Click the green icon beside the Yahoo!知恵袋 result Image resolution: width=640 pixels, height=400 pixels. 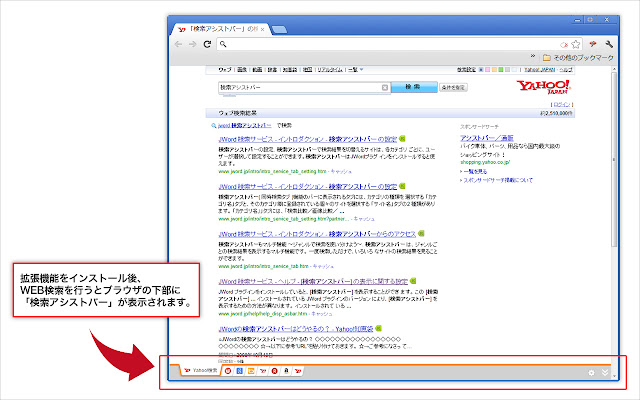[378, 328]
